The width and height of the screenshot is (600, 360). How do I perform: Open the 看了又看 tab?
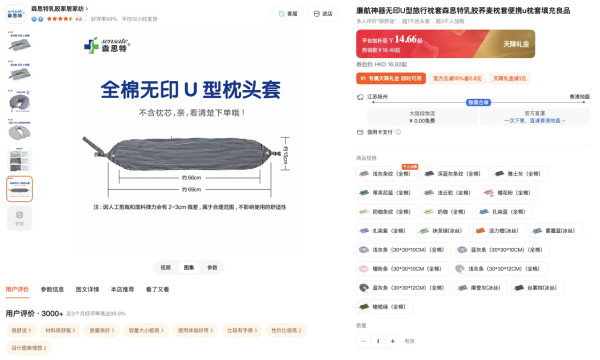tap(157, 290)
